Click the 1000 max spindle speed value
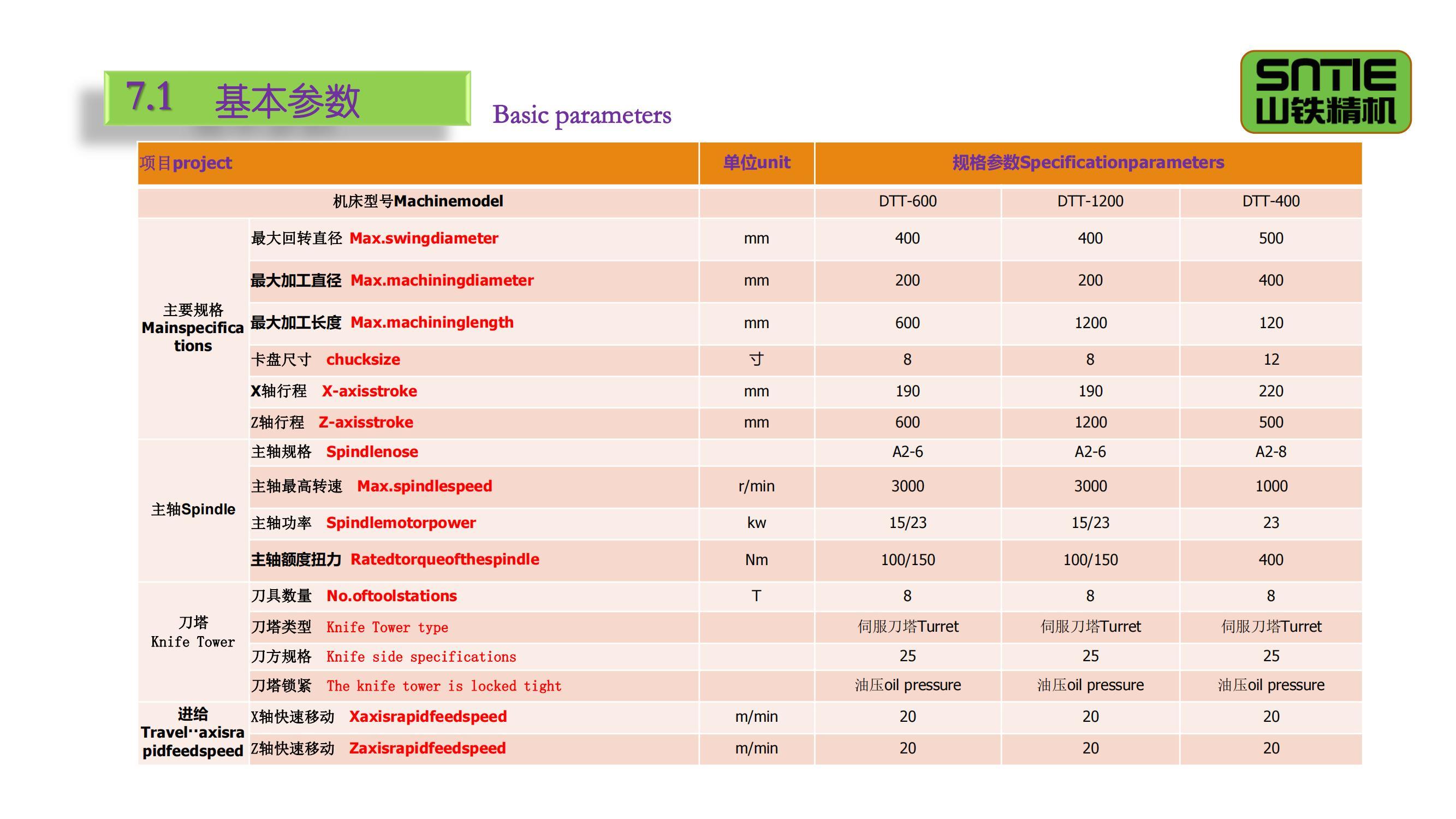 click(1270, 486)
